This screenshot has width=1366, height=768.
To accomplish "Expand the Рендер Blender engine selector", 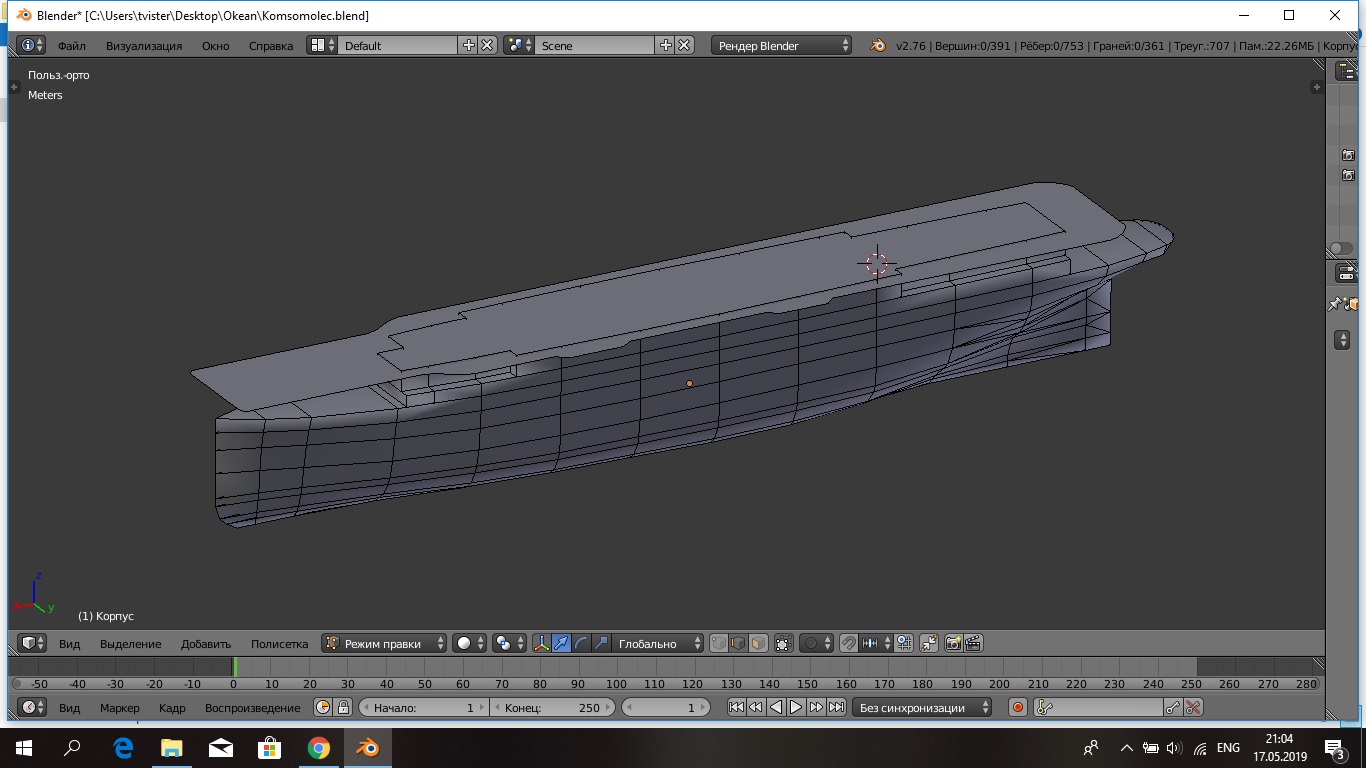I will pos(782,45).
